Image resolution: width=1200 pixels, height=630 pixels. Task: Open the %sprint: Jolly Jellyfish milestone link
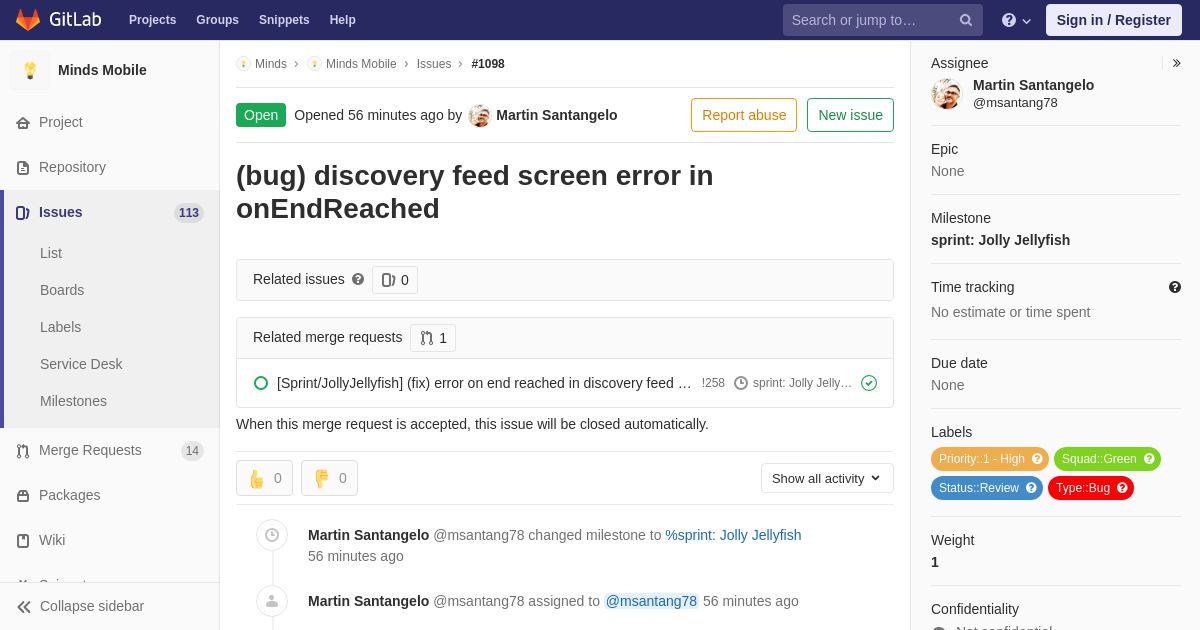(733, 535)
